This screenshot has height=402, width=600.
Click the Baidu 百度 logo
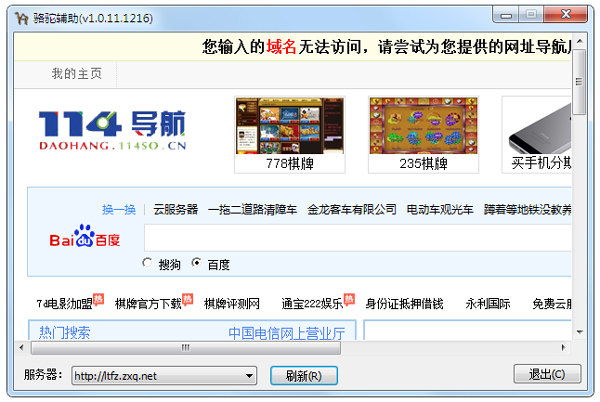[x=85, y=236]
